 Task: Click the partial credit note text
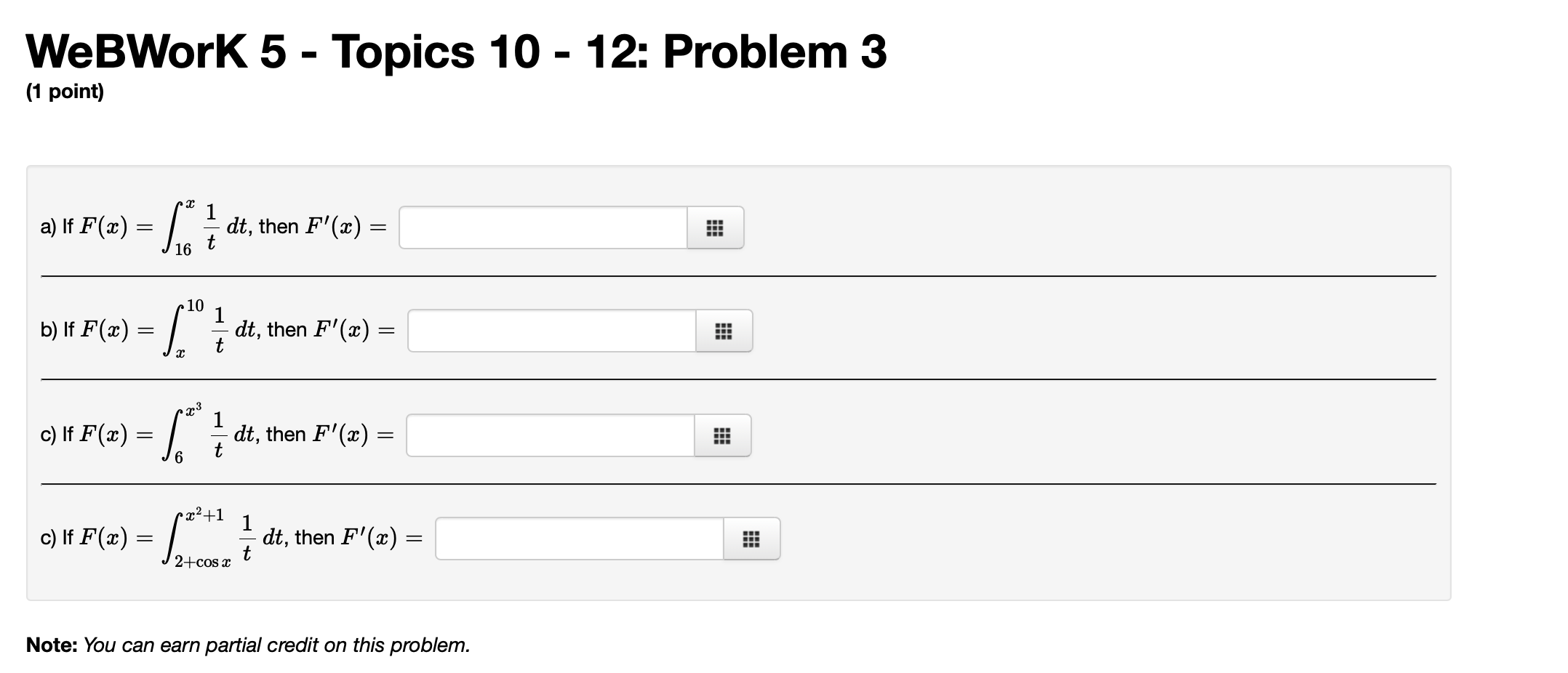point(247,645)
